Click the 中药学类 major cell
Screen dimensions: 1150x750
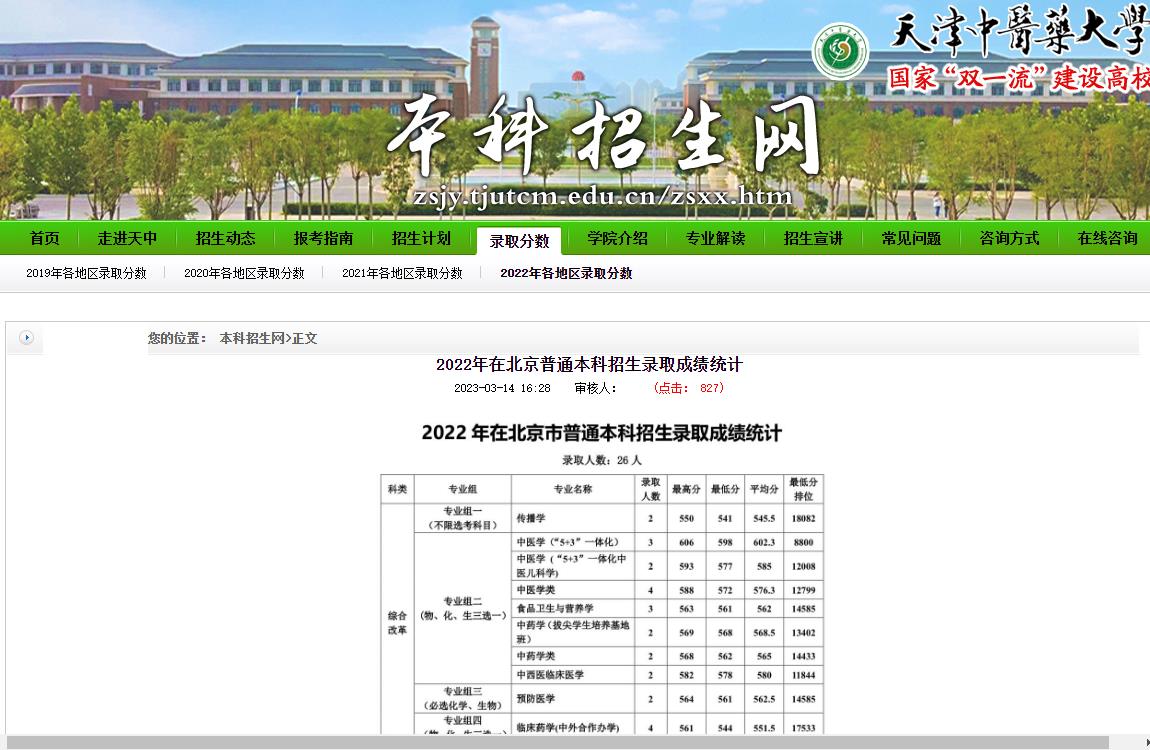click(x=573, y=656)
